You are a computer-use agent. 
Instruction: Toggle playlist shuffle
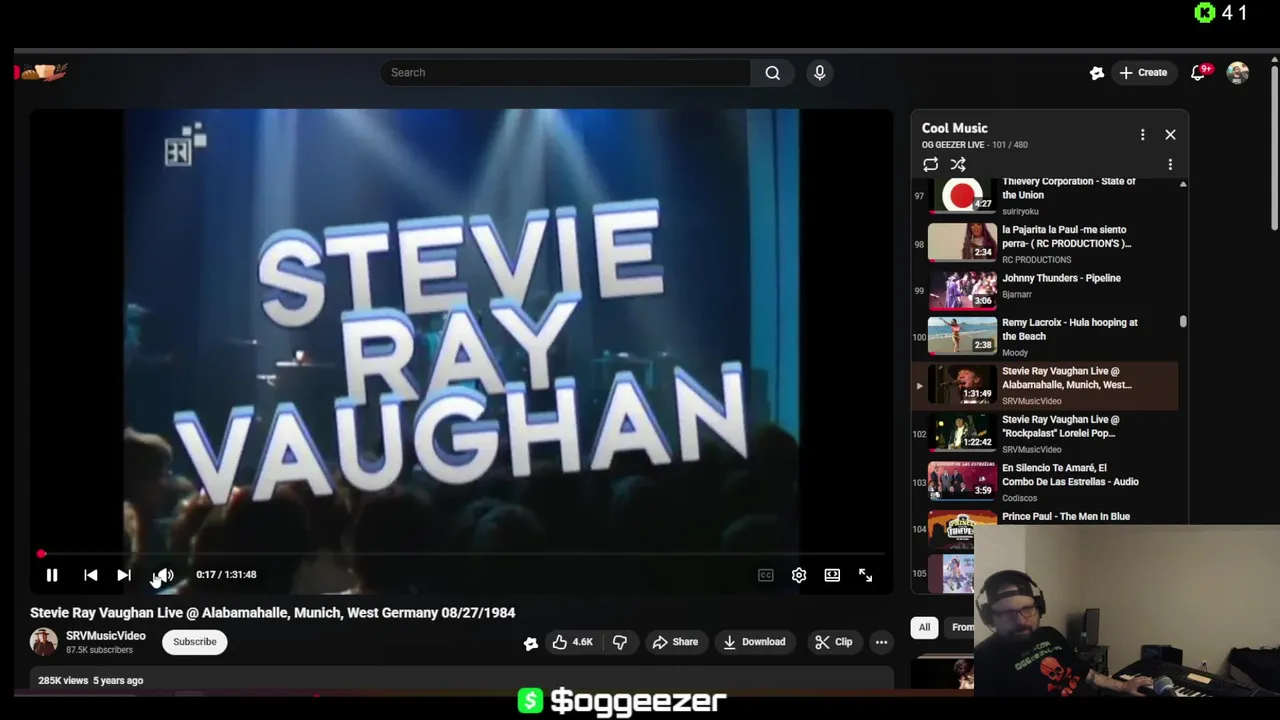coord(958,164)
